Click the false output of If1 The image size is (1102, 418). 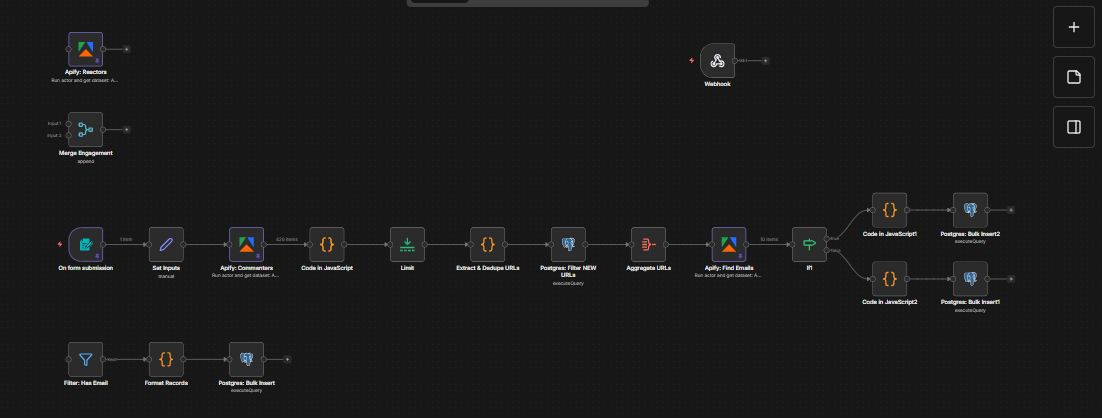826,250
